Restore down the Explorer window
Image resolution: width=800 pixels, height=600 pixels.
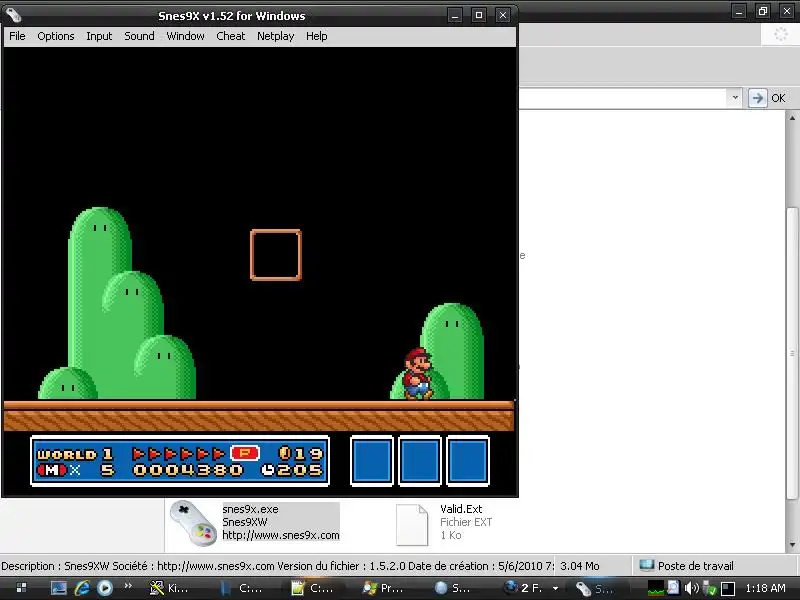[763, 11]
